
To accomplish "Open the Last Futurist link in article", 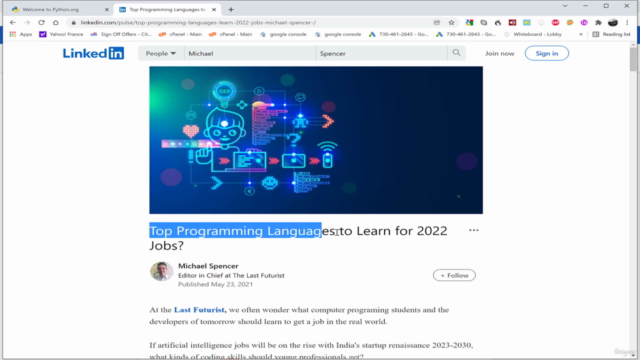I will tap(199, 310).
